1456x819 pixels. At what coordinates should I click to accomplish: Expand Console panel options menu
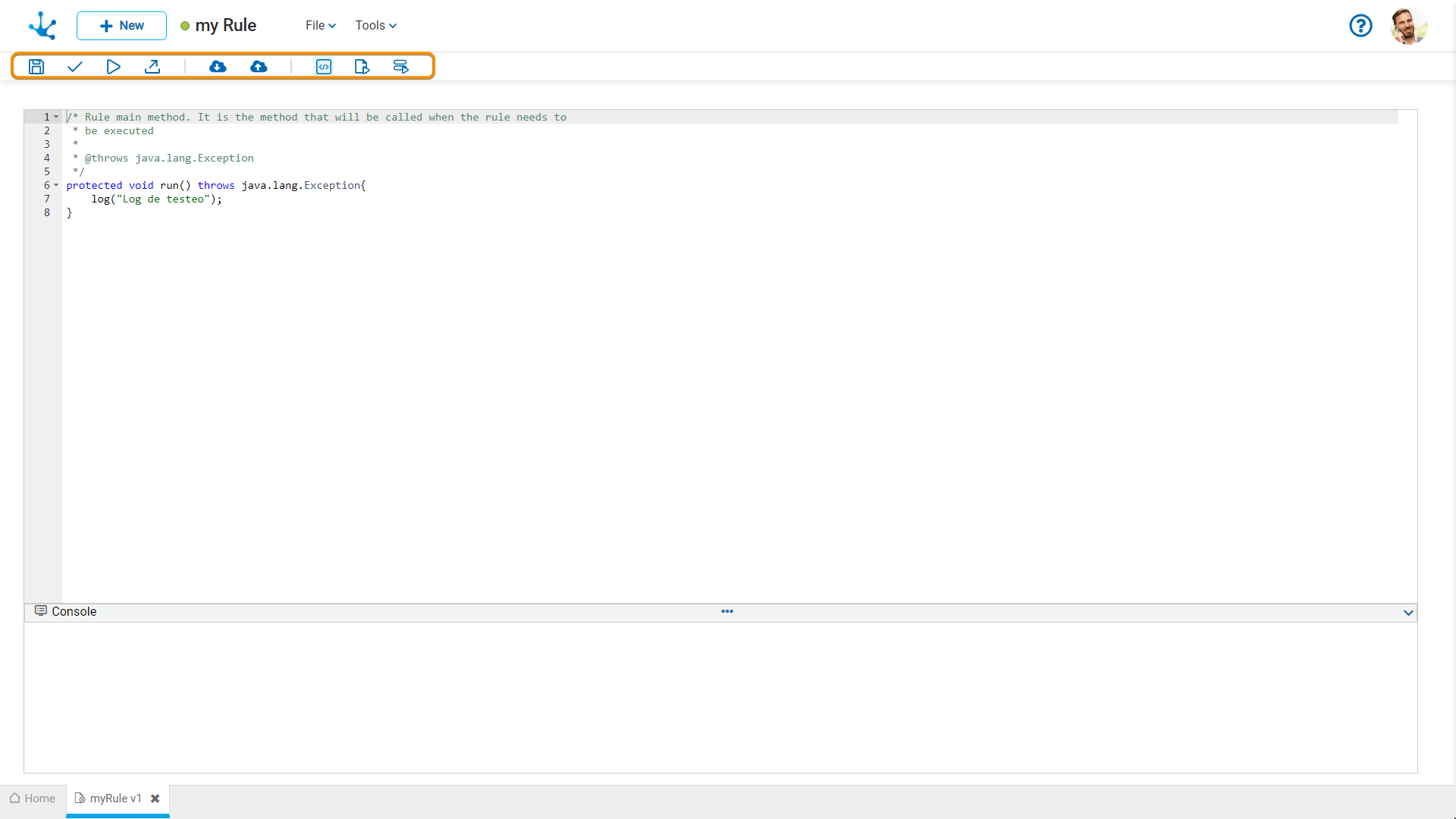click(x=727, y=611)
